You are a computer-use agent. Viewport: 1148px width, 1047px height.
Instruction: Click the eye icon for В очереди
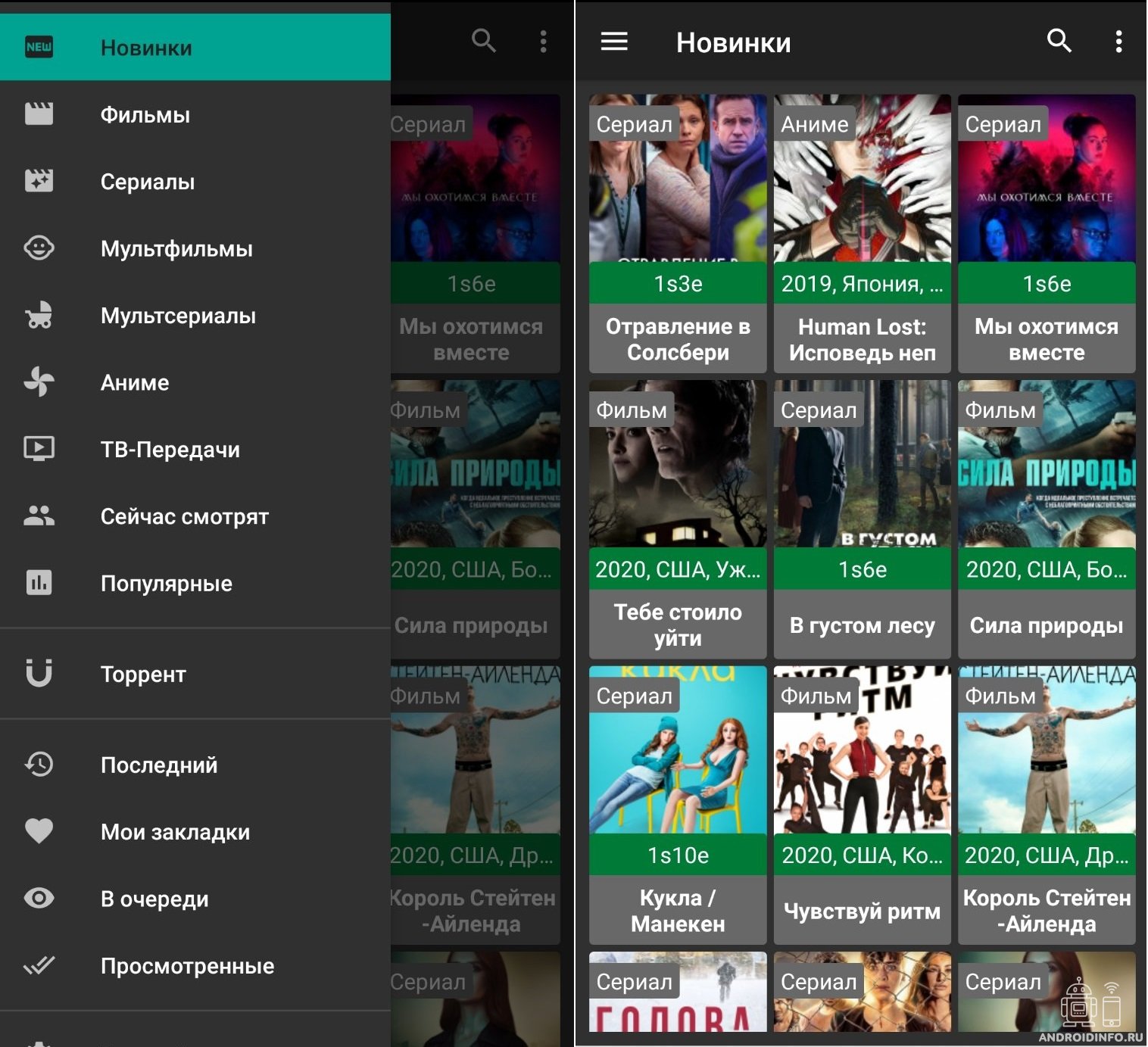pyautogui.click(x=39, y=898)
